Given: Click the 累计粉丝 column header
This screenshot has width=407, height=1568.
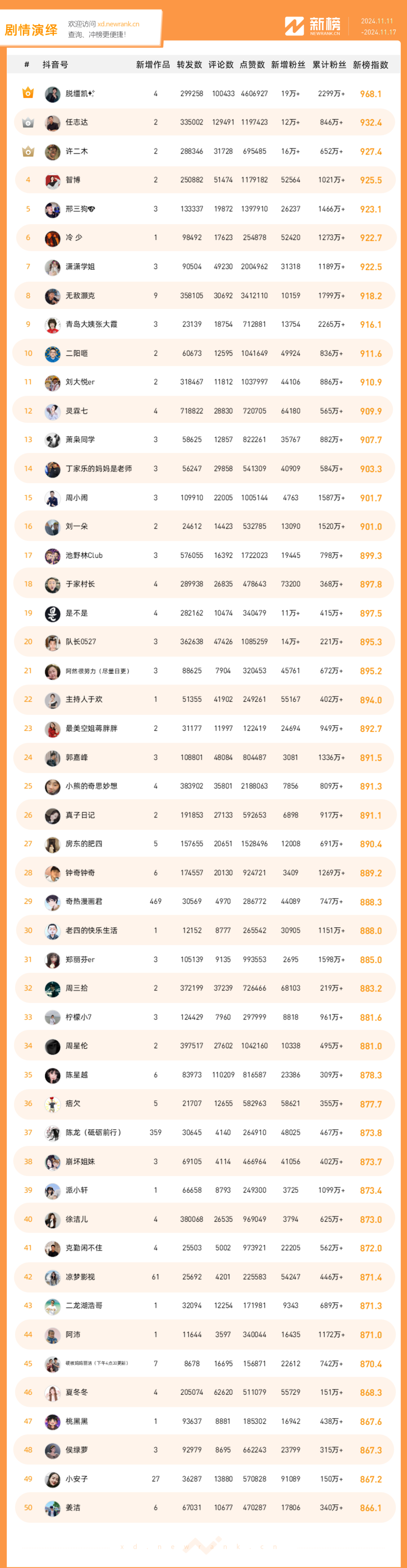Looking at the screenshot, I should tap(329, 65).
